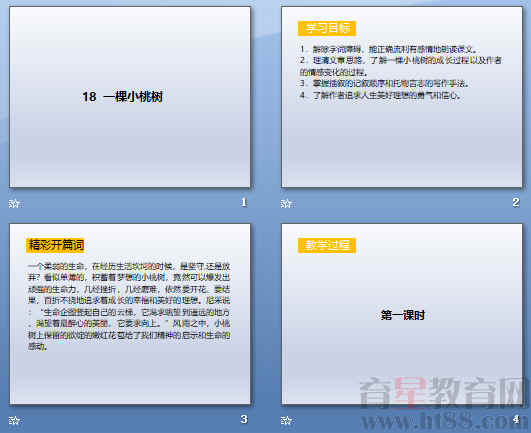Click the animation star icon under slide 2
This screenshot has height=433, width=531.
coord(286,203)
